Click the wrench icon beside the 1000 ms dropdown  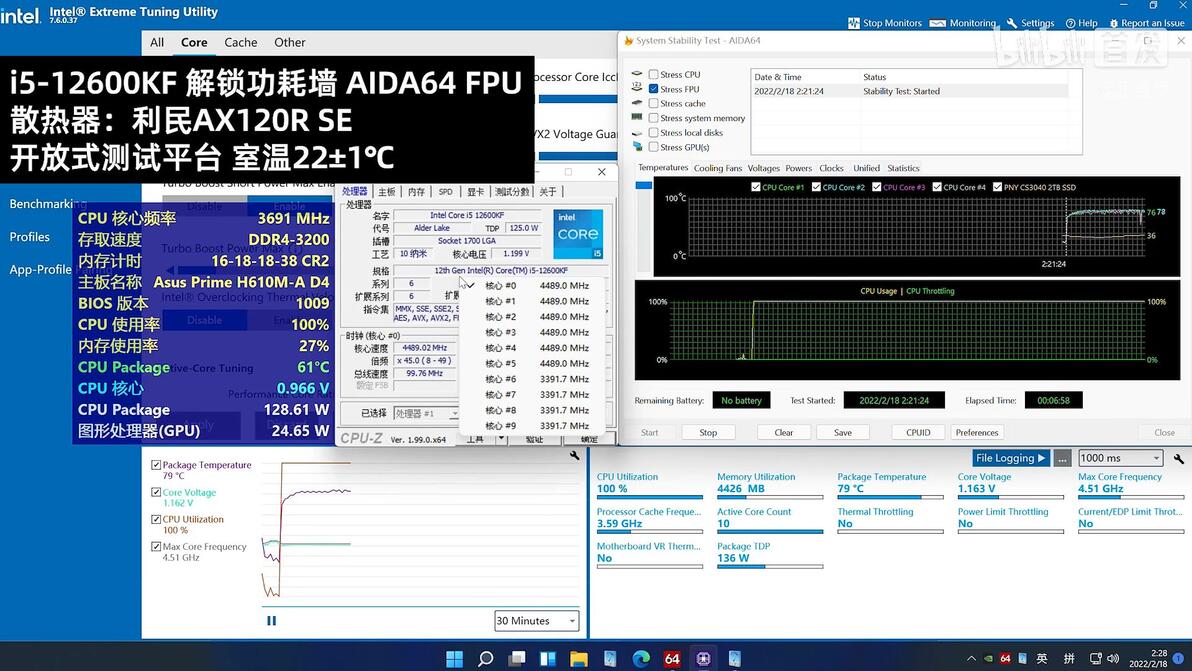(1178, 458)
